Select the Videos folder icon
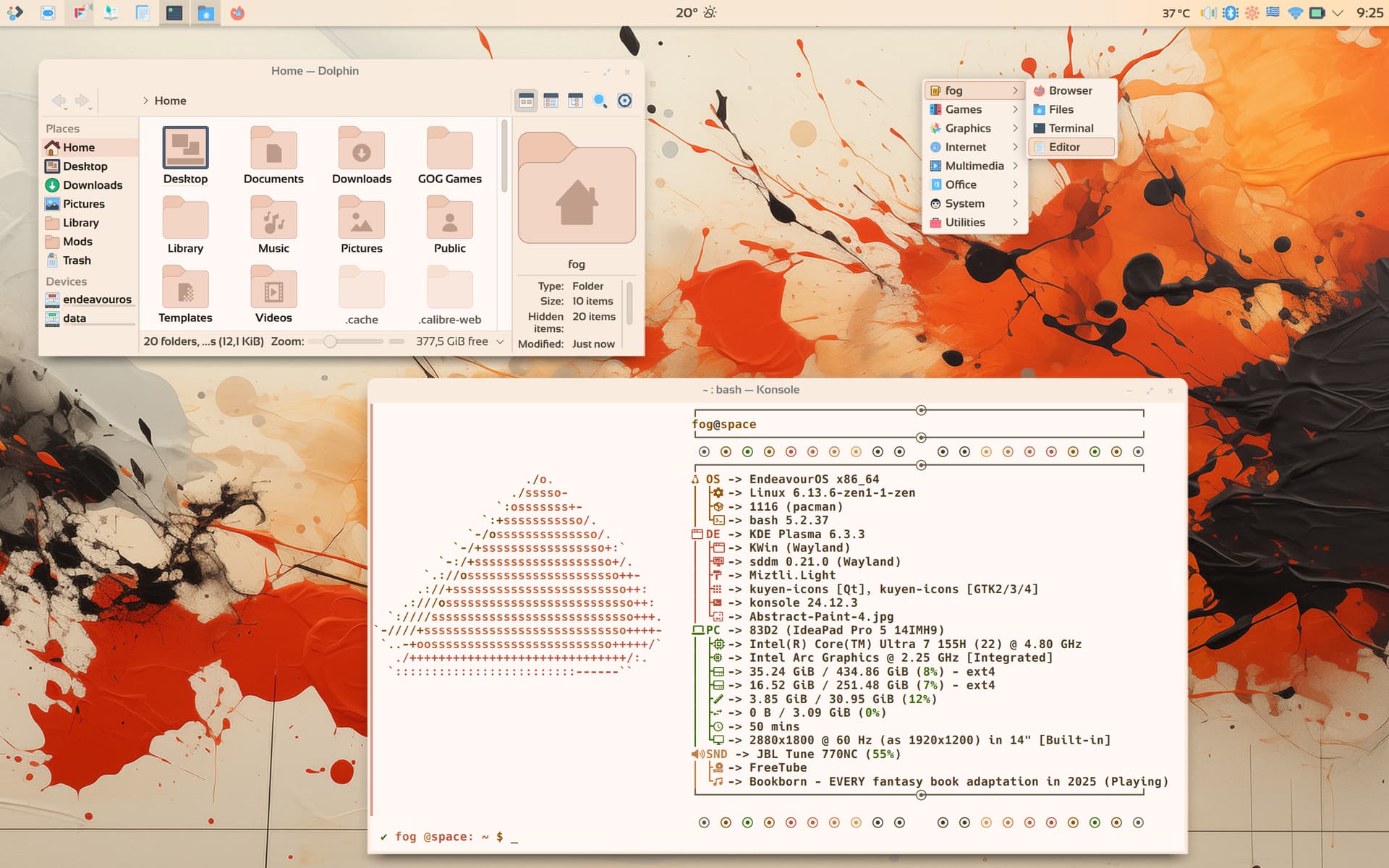 (x=273, y=286)
